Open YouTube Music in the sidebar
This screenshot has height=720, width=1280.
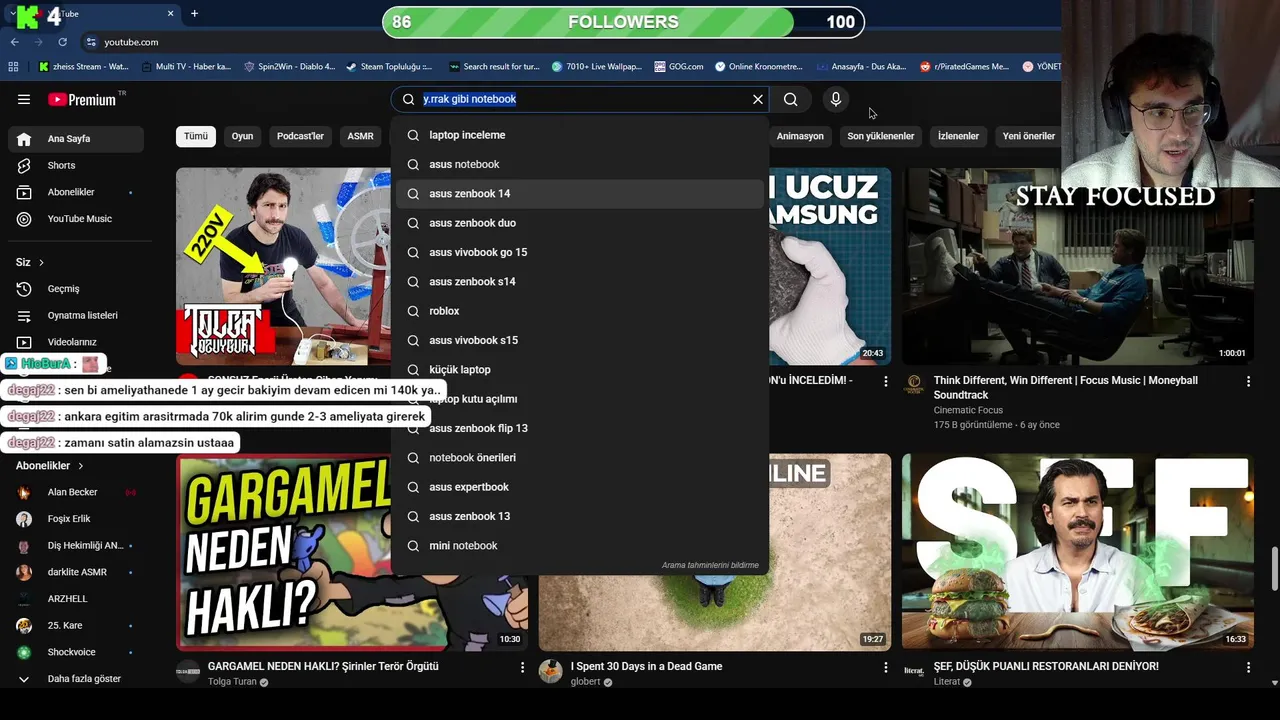76,219
